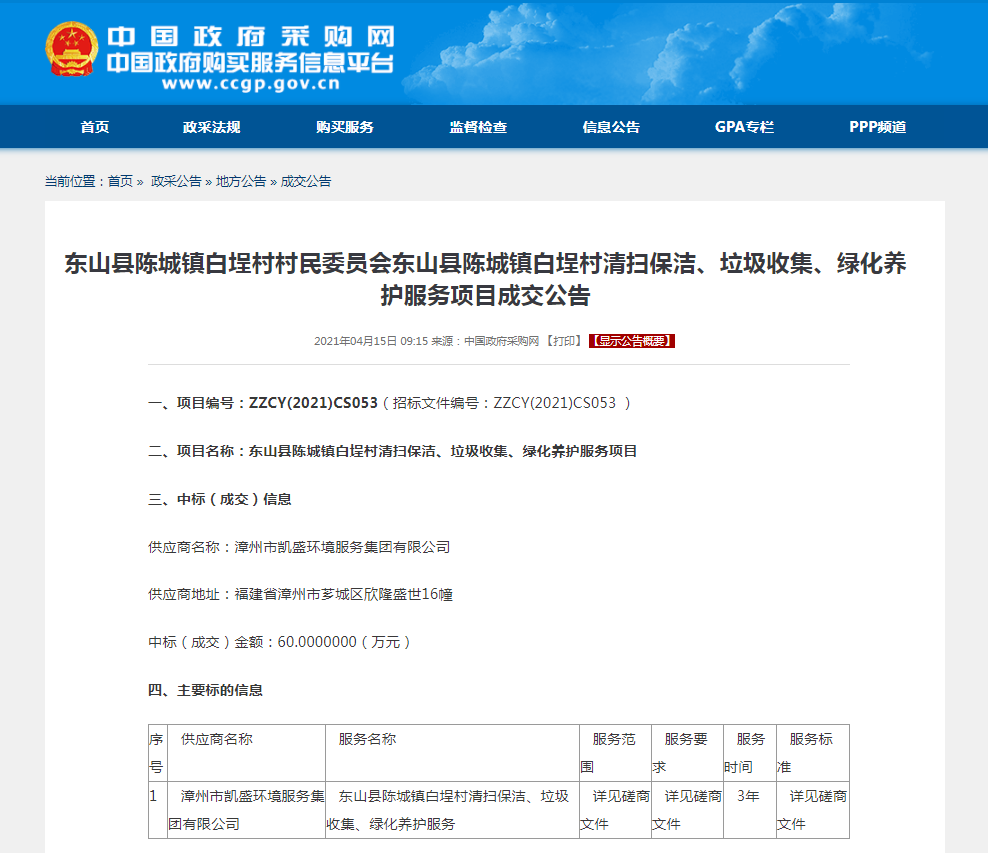
Task: Click the 中国政府采购网 header title
Action: tap(251, 37)
